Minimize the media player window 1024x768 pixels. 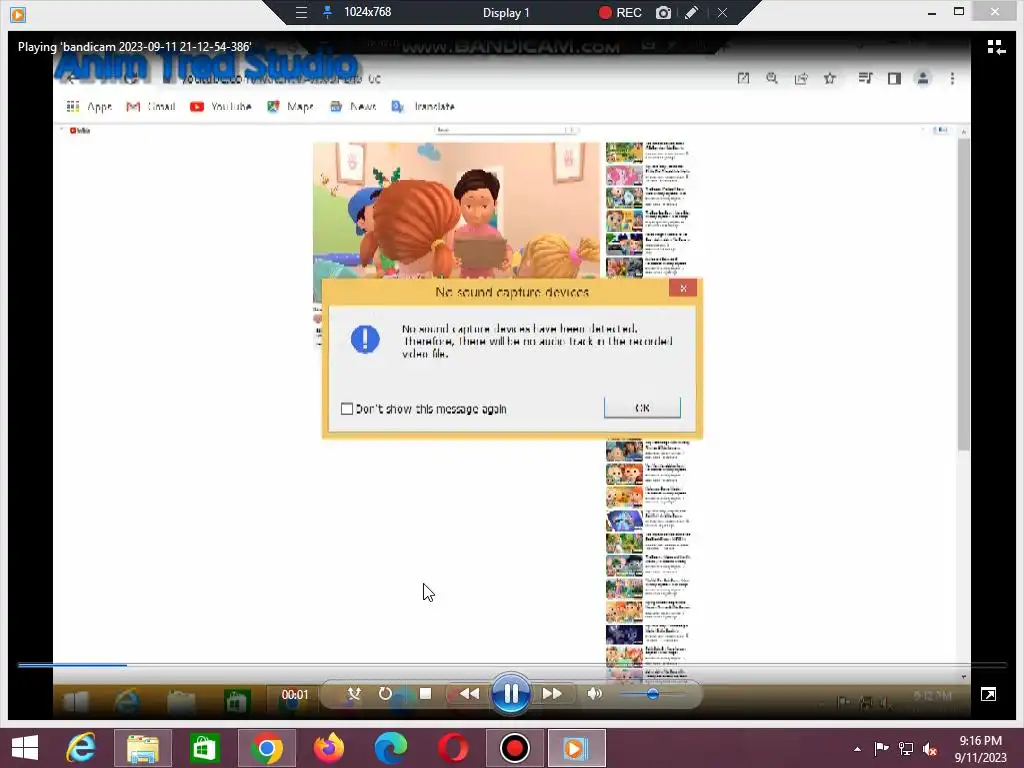pos(932,12)
